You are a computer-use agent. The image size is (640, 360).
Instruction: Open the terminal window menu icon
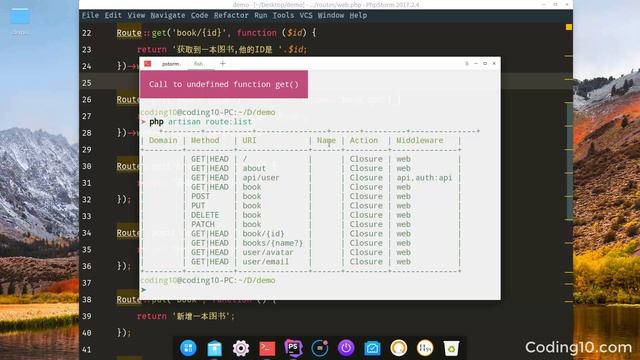(467, 64)
